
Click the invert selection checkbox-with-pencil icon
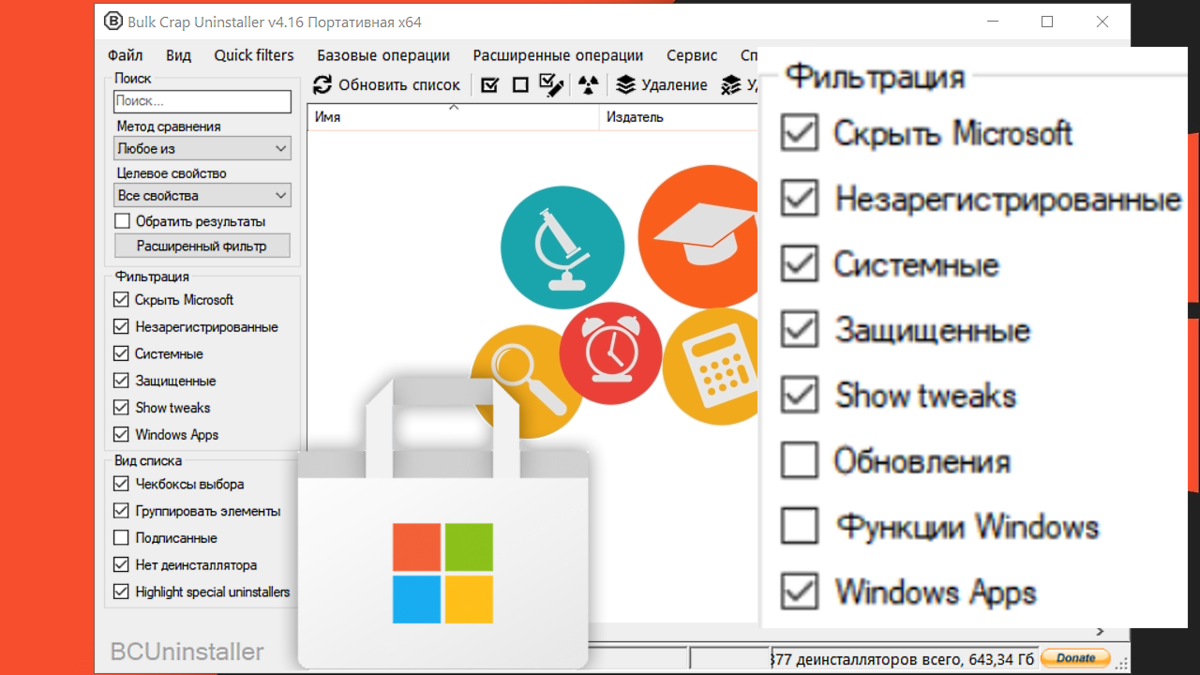tap(551, 85)
